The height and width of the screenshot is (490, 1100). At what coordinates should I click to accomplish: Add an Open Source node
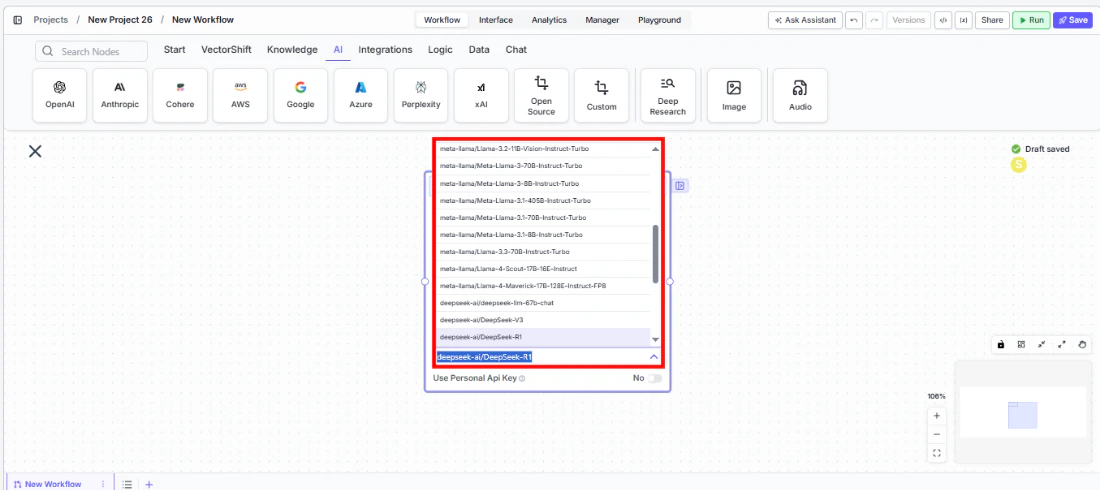pyautogui.click(x=541, y=95)
